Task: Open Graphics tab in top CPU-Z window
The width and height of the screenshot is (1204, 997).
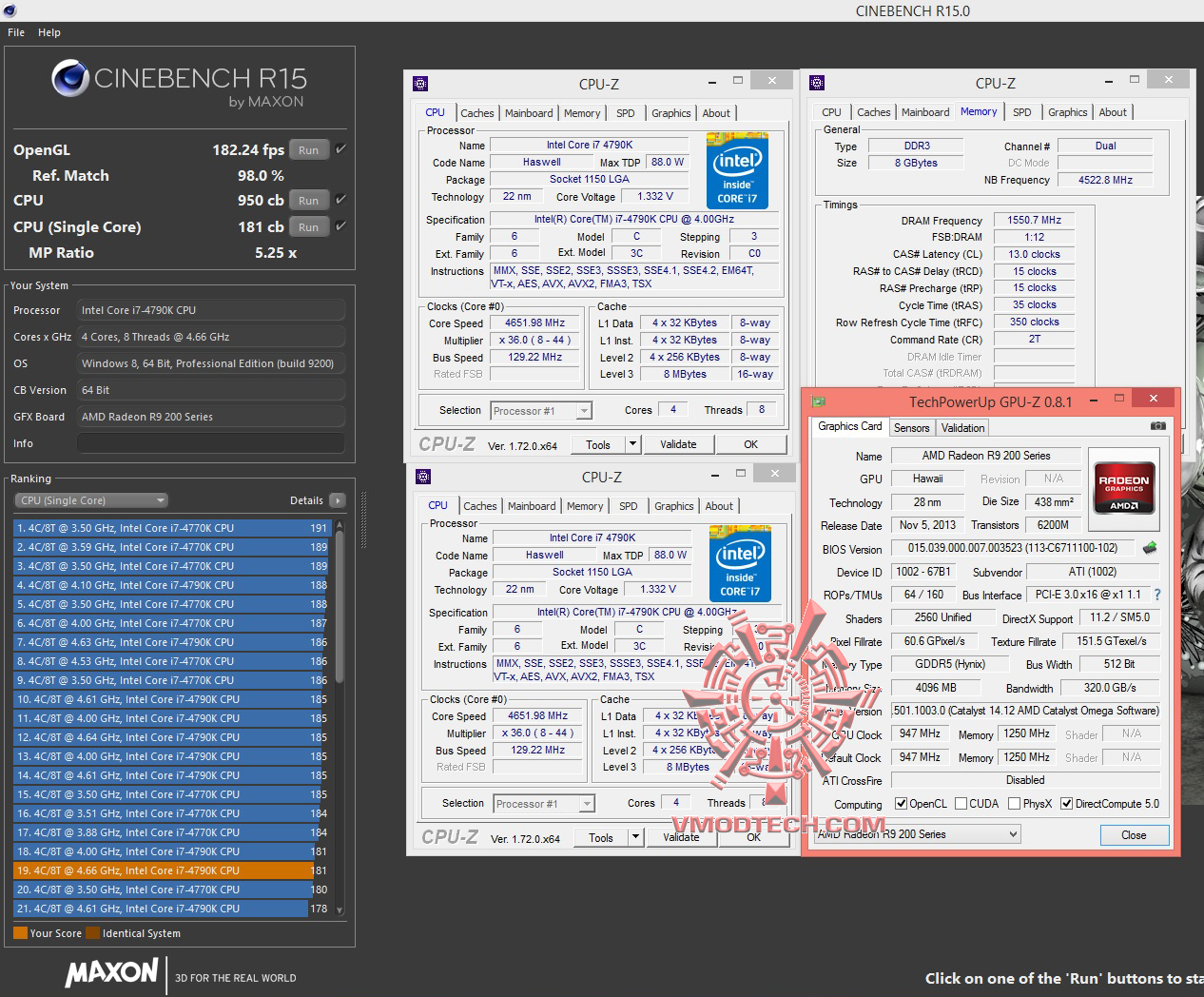Action: click(x=670, y=113)
